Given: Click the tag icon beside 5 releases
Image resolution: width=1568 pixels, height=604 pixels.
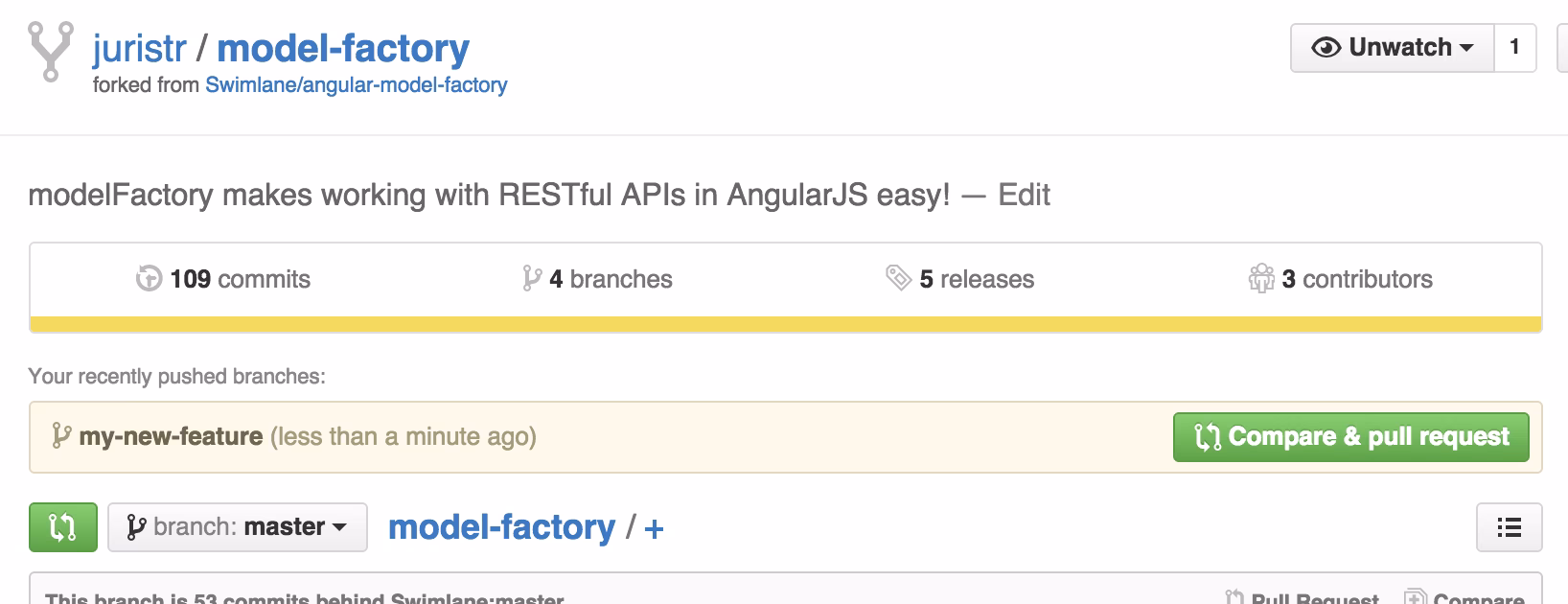Looking at the screenshot, I should click(898, 279).
